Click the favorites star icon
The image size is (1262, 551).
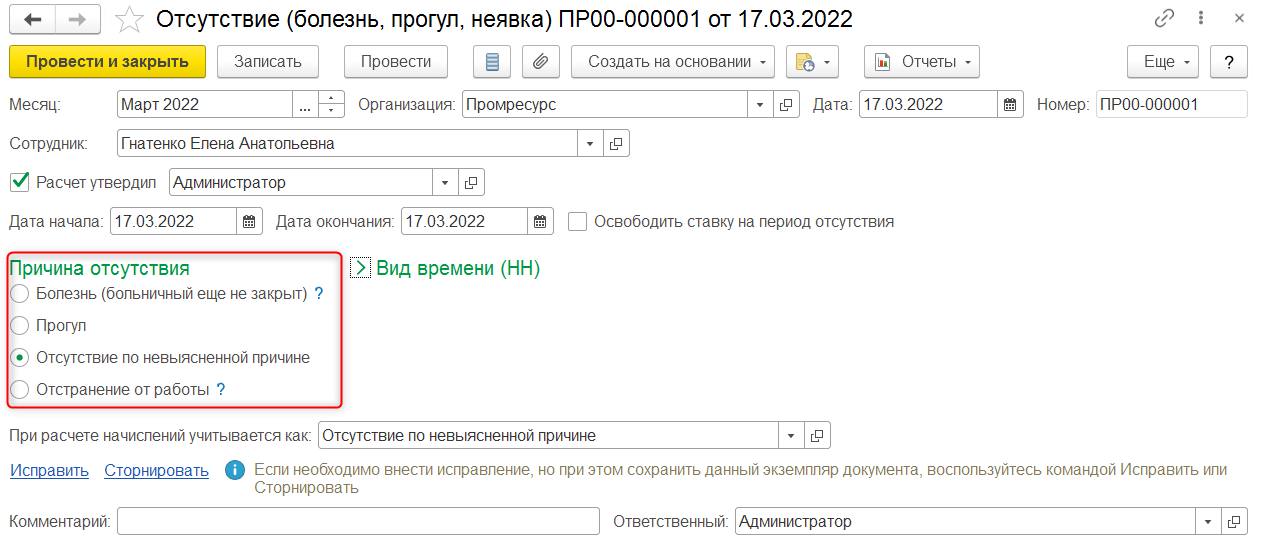[x=129, y=19]
